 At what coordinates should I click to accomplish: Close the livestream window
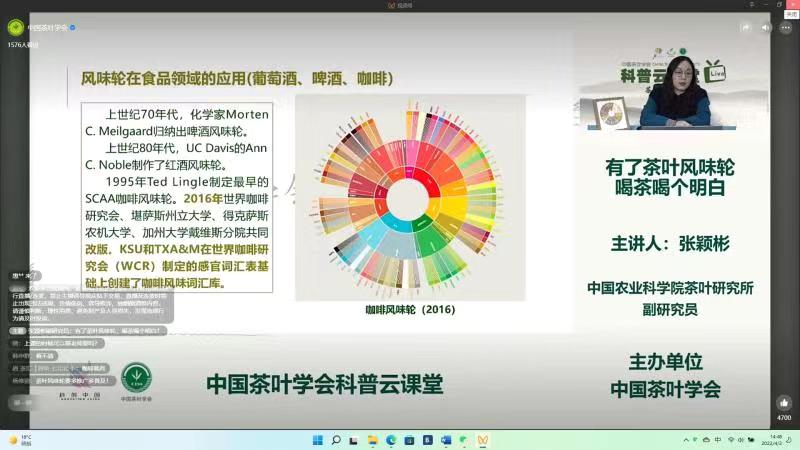790,5
